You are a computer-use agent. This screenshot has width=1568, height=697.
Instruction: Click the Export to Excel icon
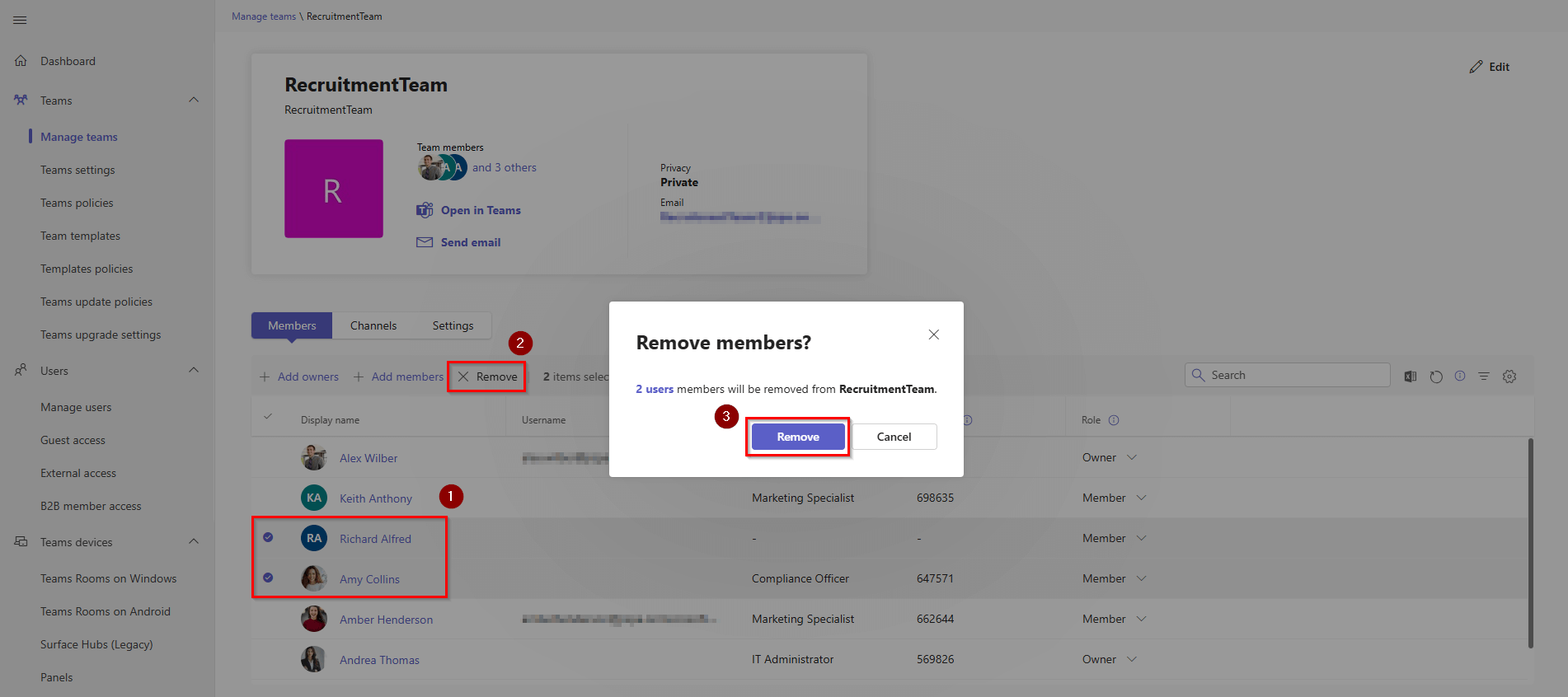coord(1411,376)
